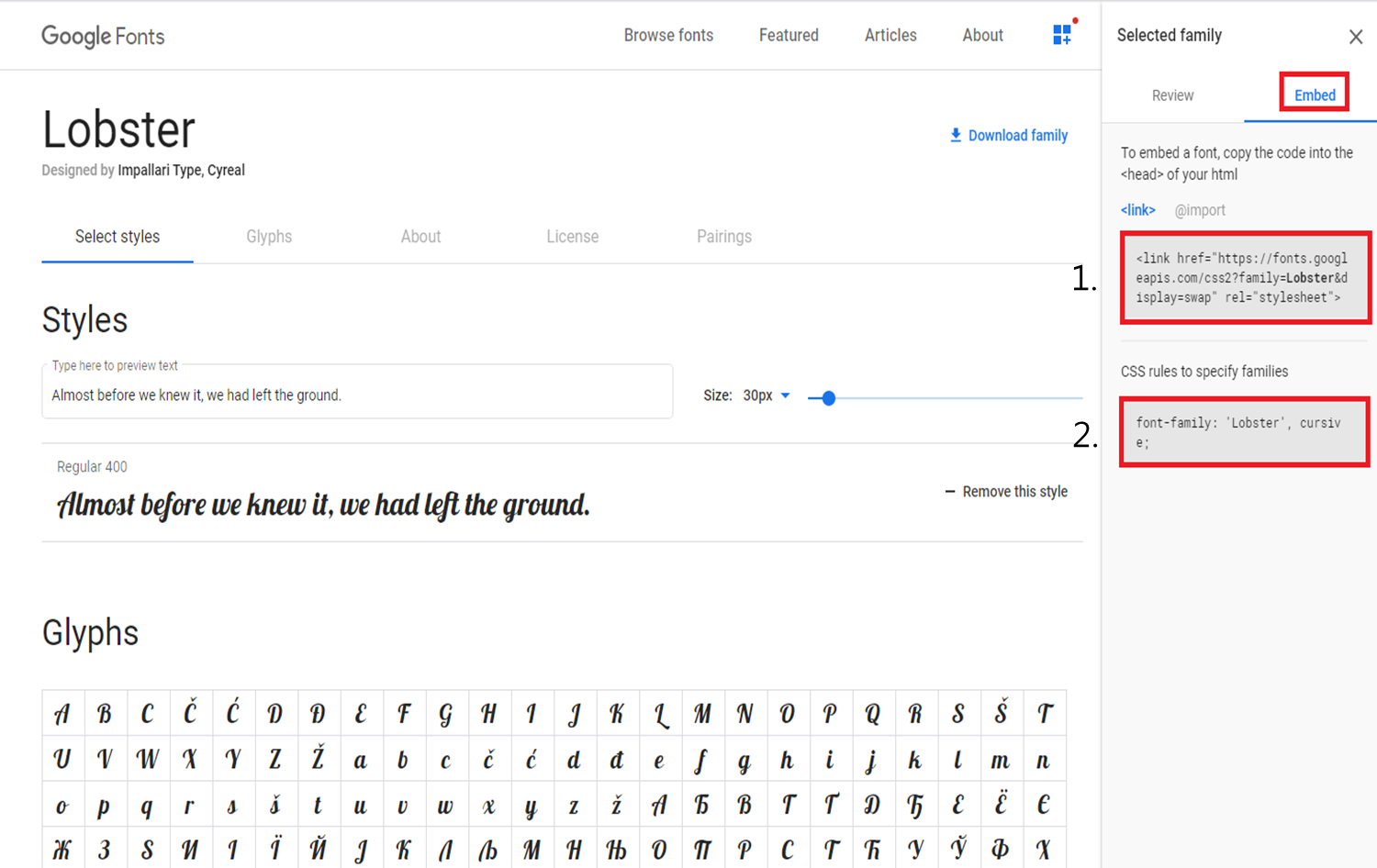This screenshot has width=1377, height=868.
Task: Select lowercase glyph m in the second row
Action: pyautogui.click(x=1001, y=760)
